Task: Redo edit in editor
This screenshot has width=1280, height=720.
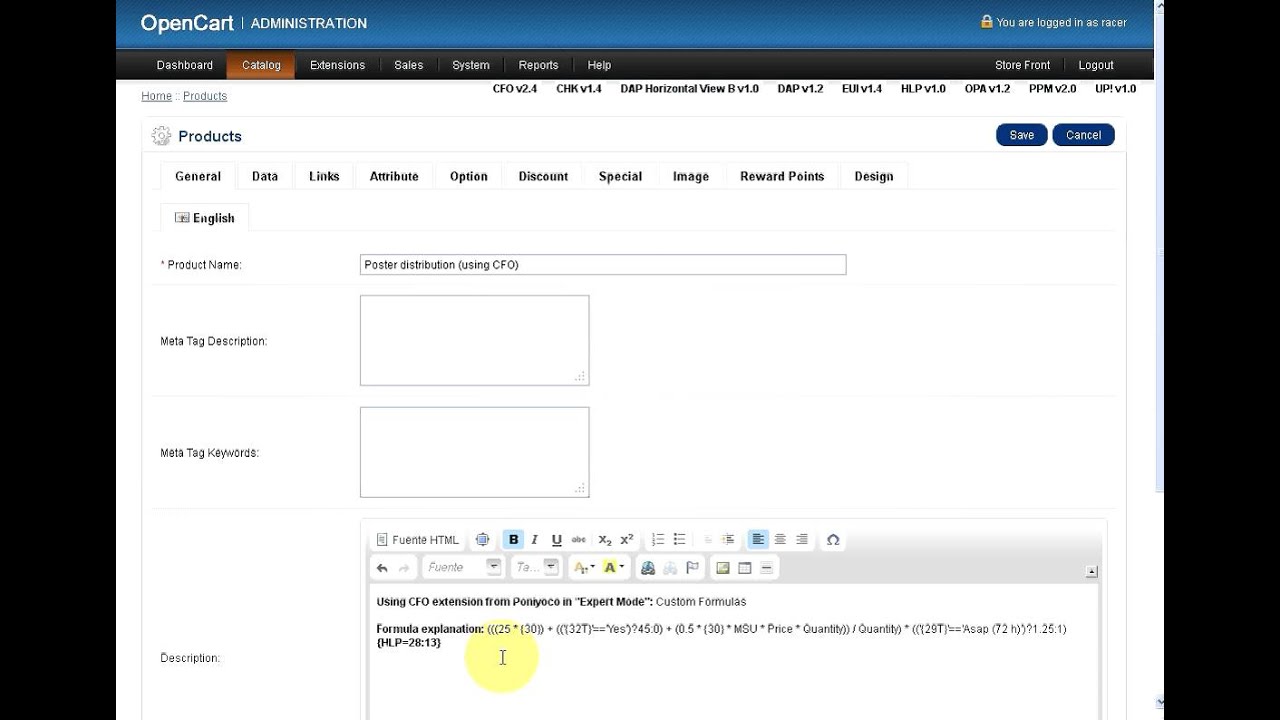Action: 404,568
